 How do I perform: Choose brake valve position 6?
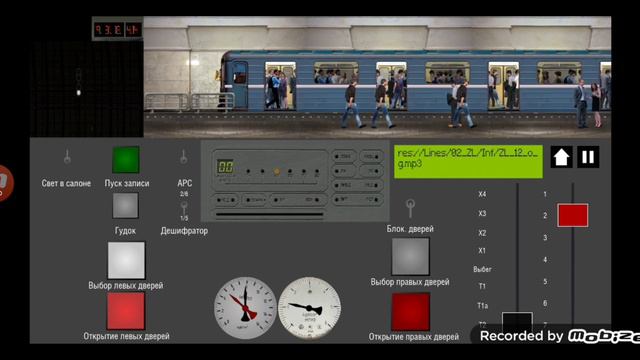tap(545, 303)
